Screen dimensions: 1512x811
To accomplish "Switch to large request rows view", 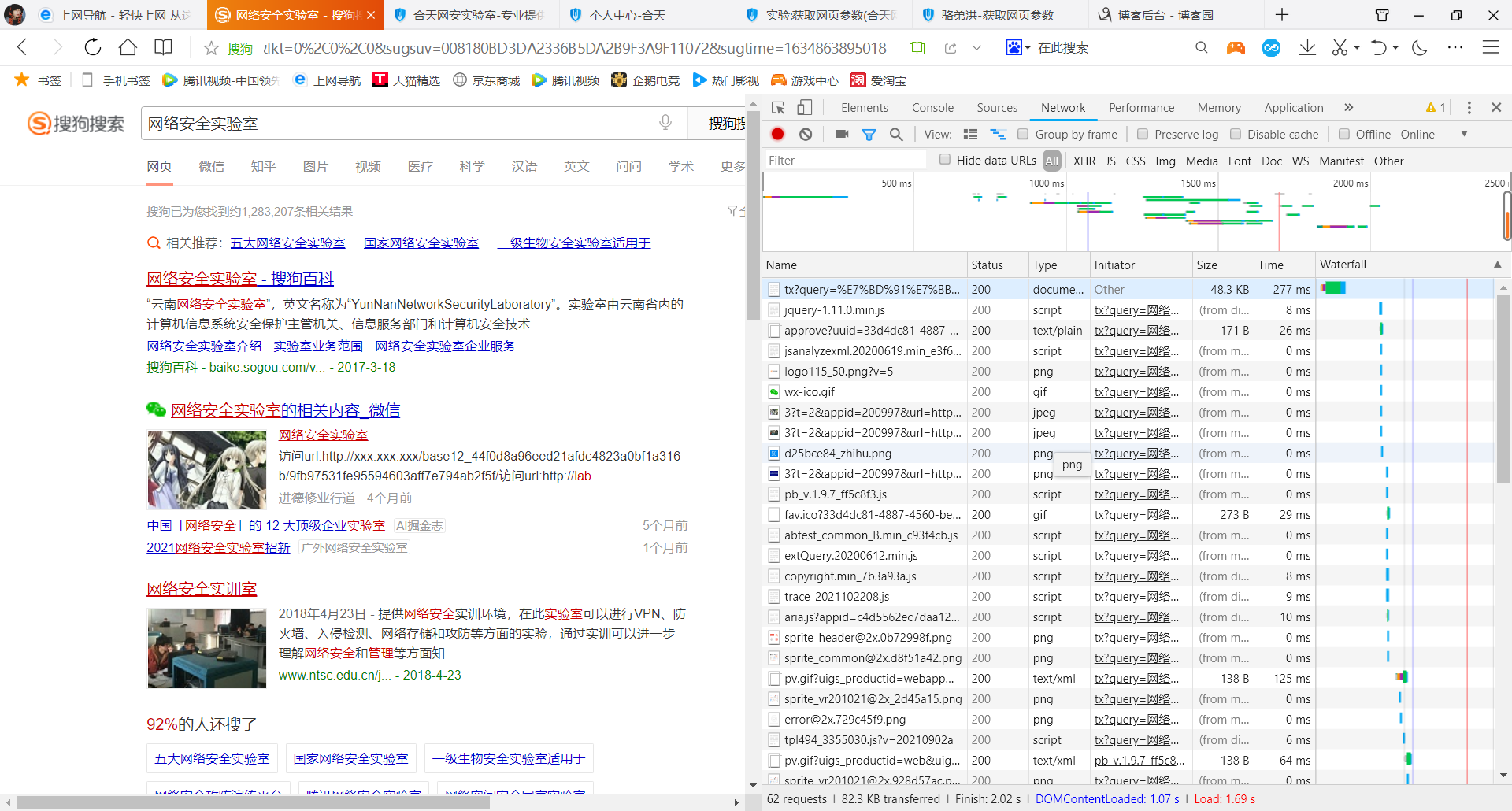I will pyautogui.click(x=971, y=135).
